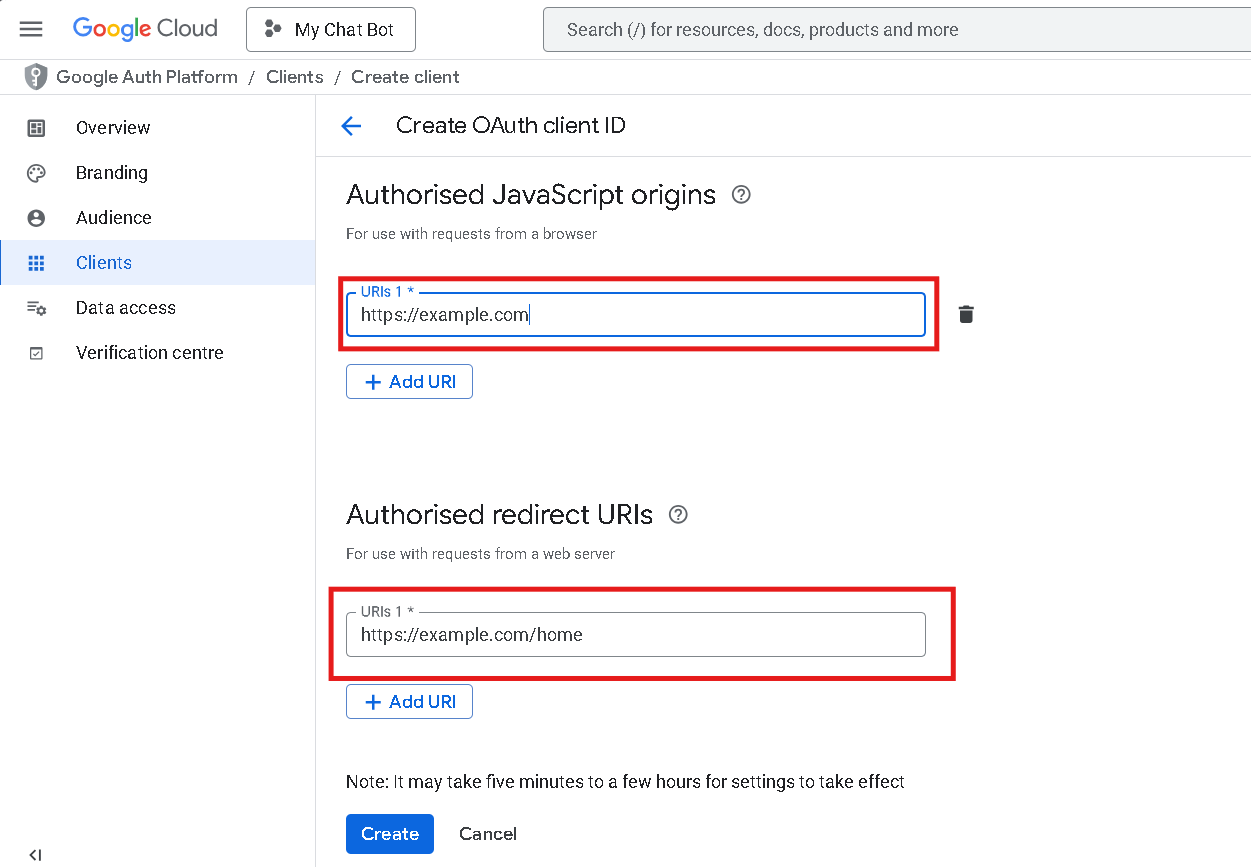Open Data access in the sidebar
Screen dimensions: 1251x867
click(125, 308)
